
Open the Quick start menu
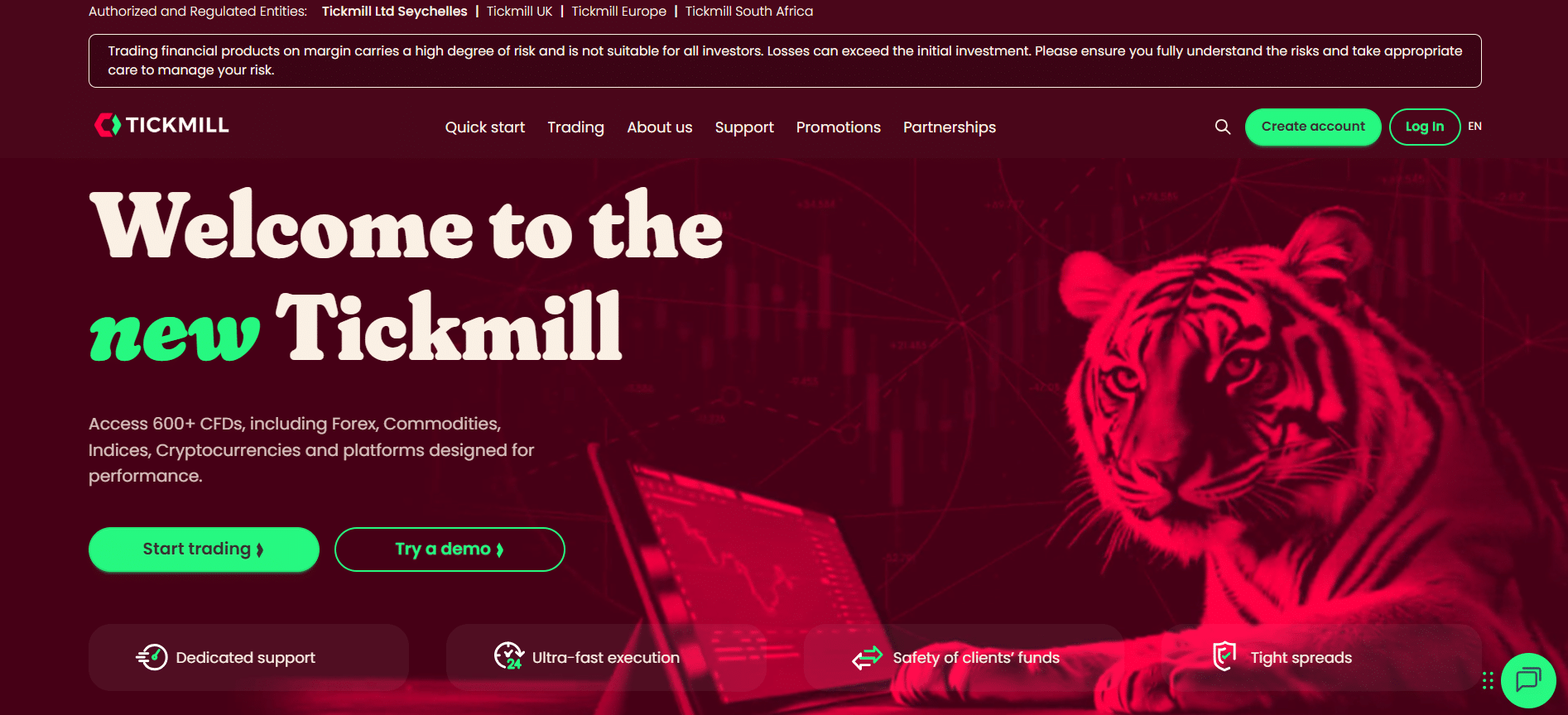tap(484, 127)
